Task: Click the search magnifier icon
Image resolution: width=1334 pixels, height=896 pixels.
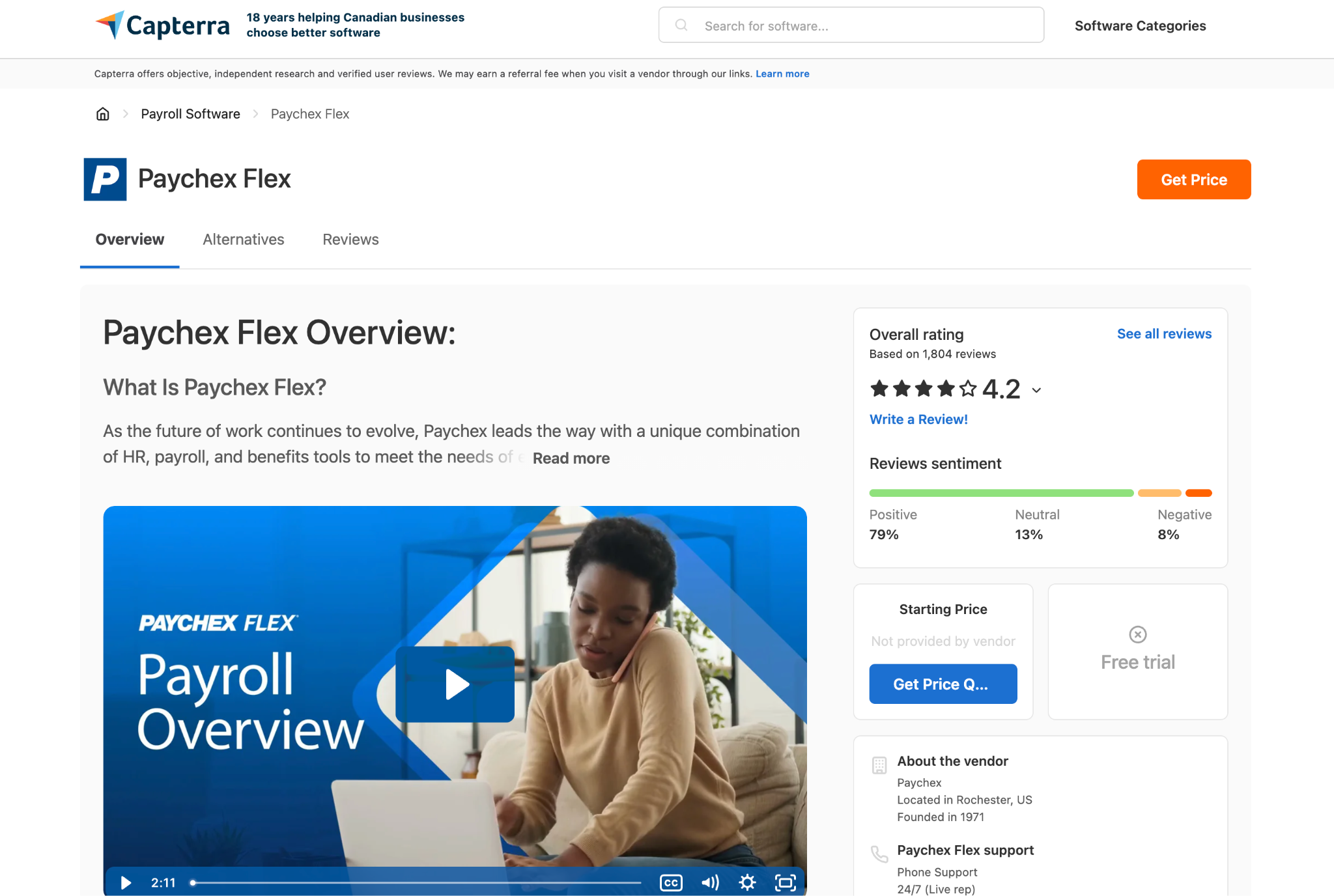Action: click(681, 25)
